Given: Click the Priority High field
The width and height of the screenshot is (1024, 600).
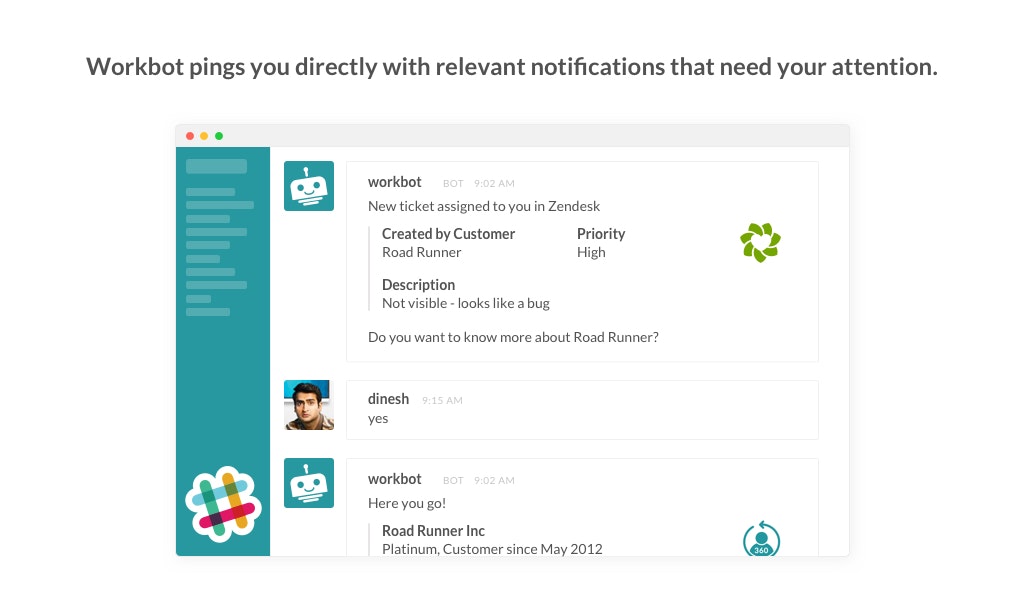Looking at the screenshot, I should [601, 242].
